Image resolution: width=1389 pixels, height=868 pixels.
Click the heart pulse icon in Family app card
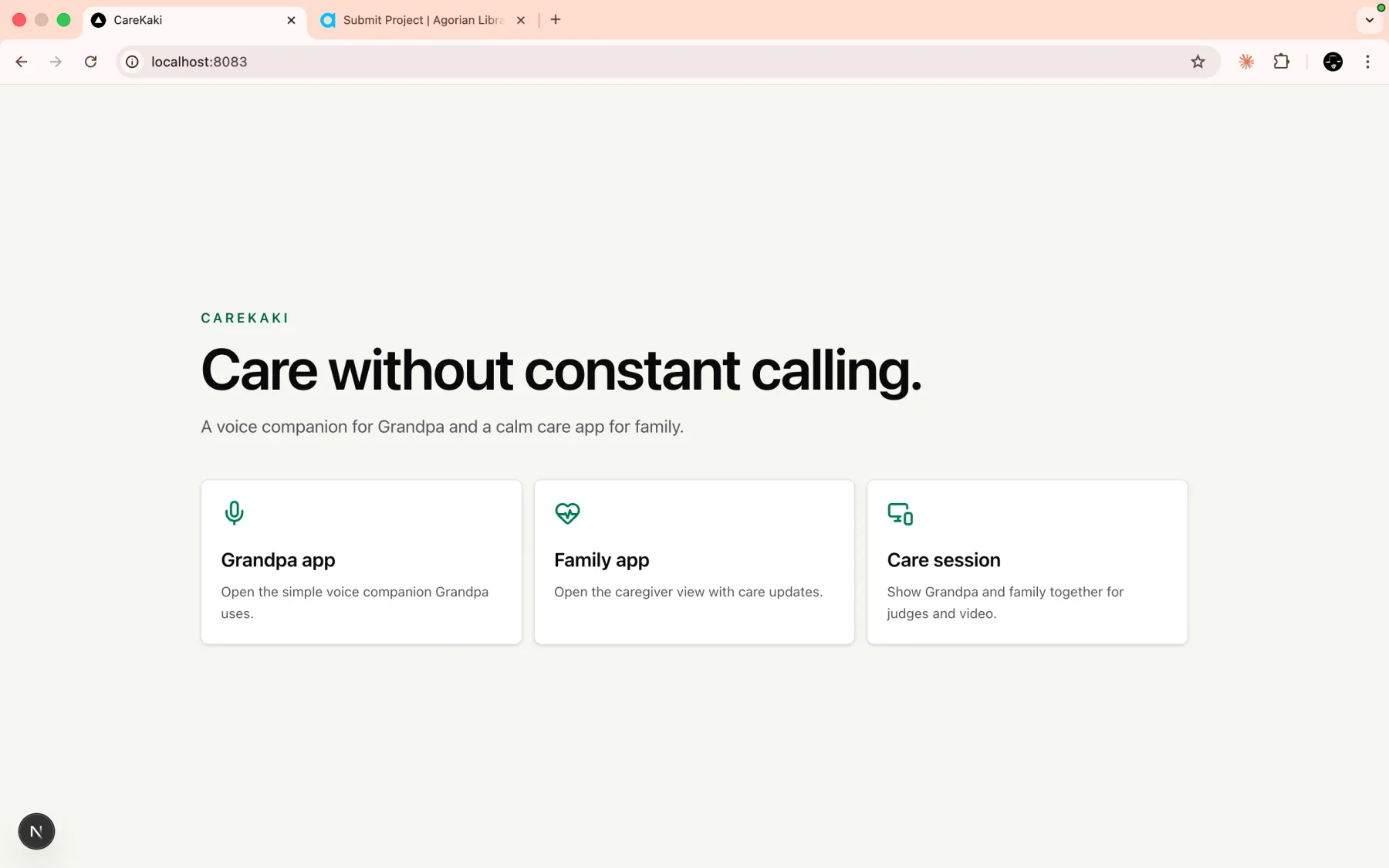pyautogui.click(x=567, y=513)
